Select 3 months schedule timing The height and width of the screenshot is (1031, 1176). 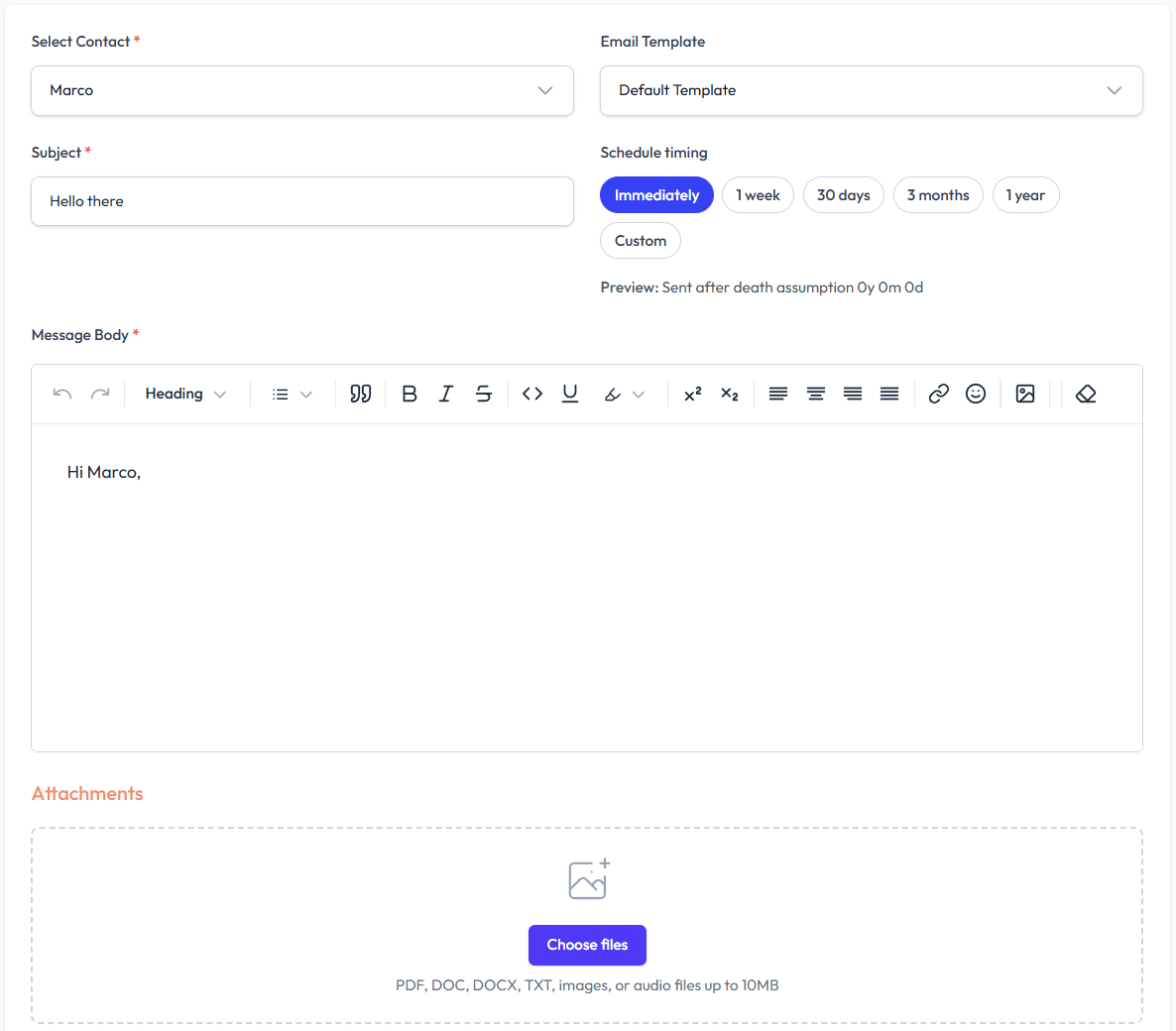938,195
